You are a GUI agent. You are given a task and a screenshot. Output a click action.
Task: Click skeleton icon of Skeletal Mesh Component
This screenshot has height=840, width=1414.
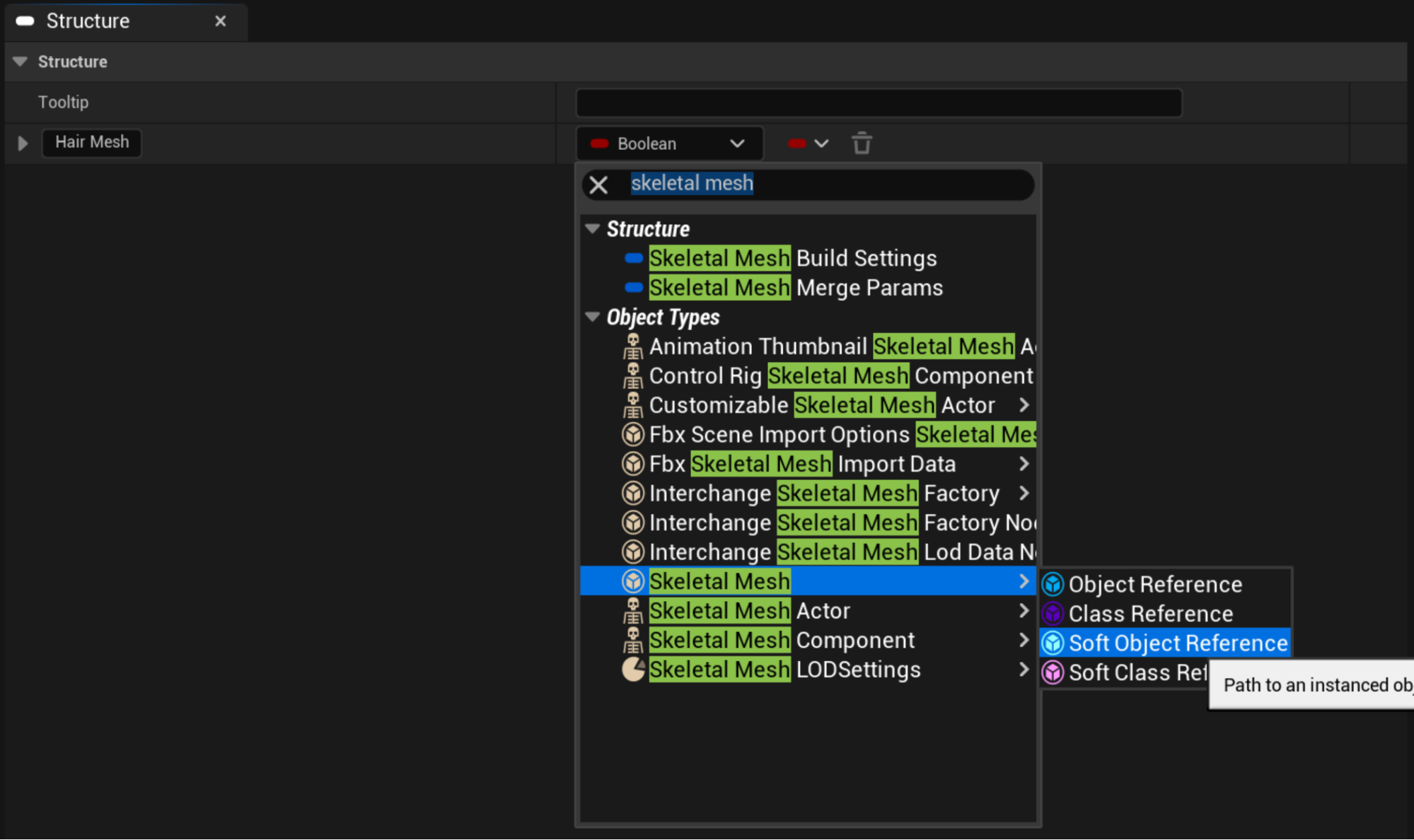coord(633,640)
